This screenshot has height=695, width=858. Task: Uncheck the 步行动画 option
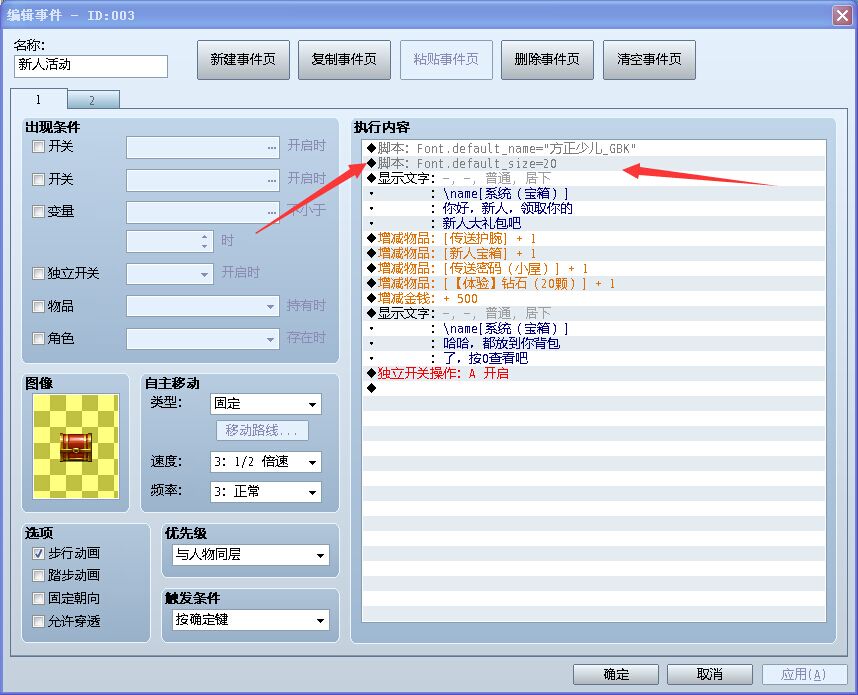(38, 554)
